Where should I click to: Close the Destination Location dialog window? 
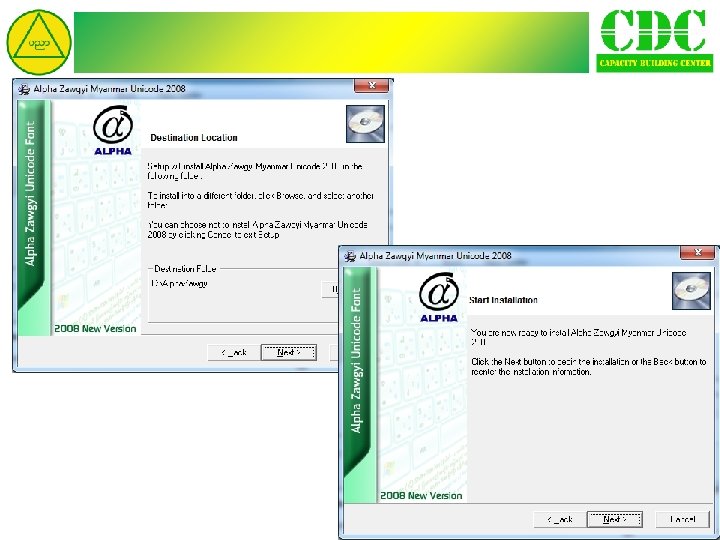(x=371, y=86)
